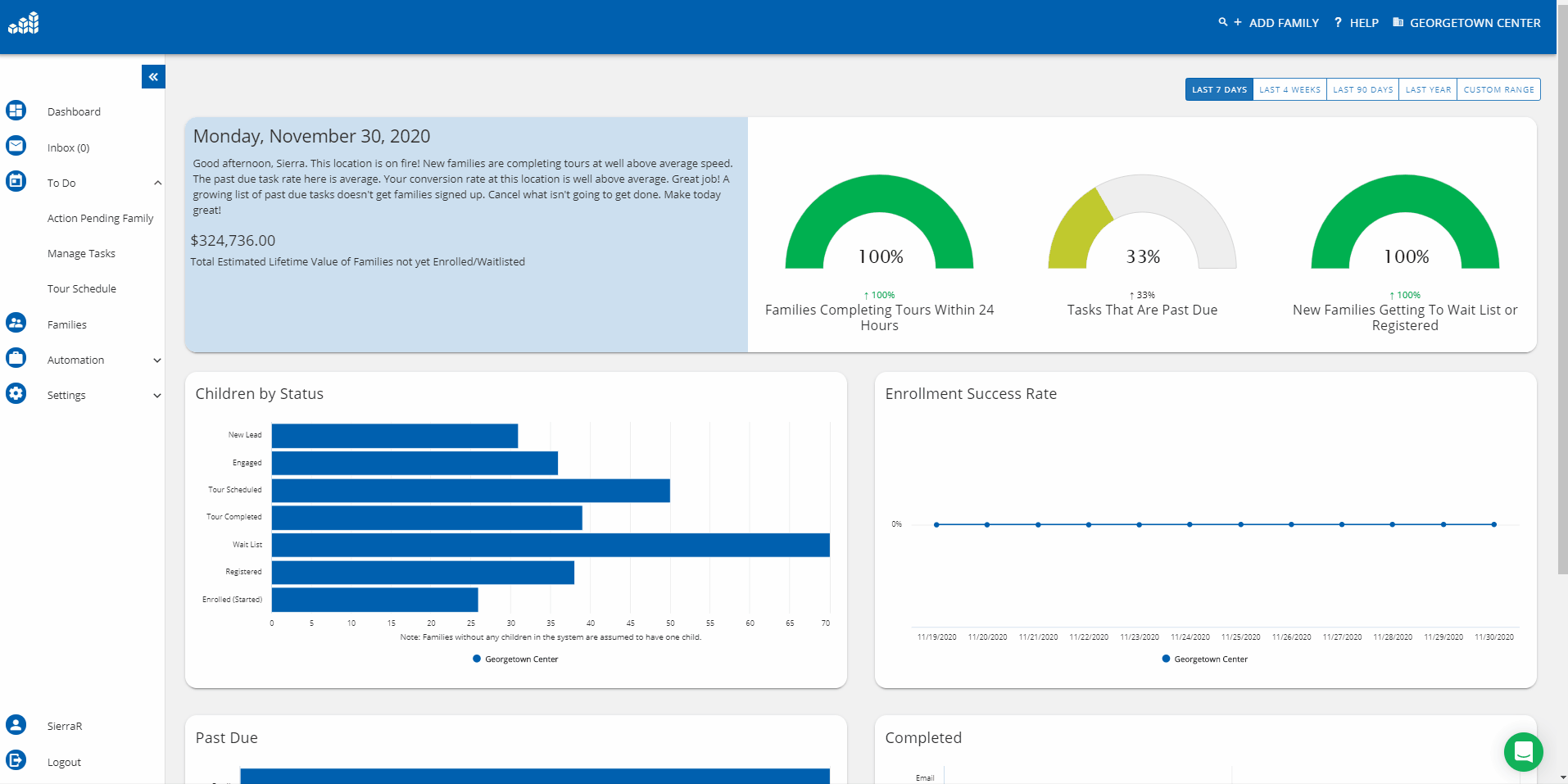Expand the Automation submenu chevron

pos(157,360)
